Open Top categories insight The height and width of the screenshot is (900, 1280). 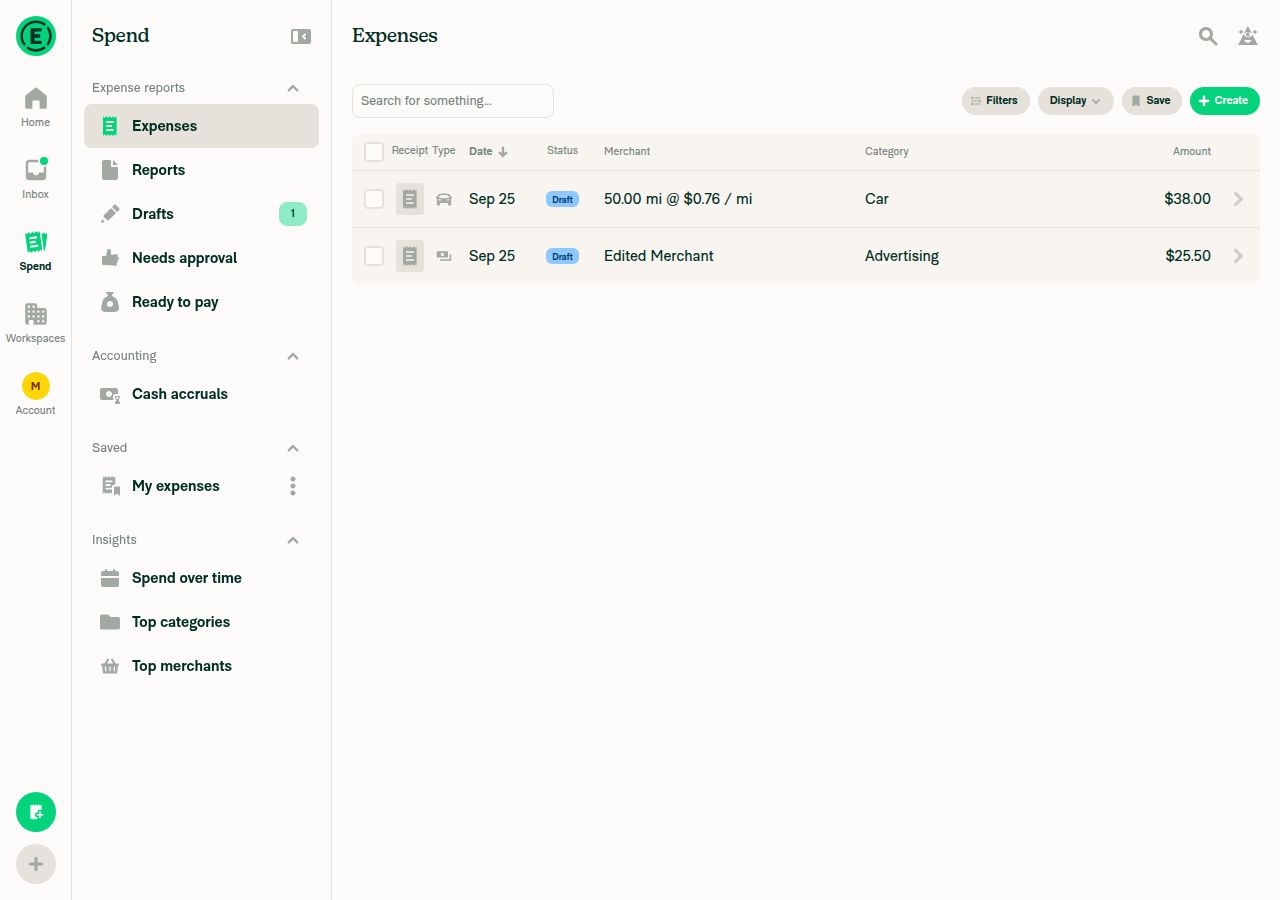(201, 622)
